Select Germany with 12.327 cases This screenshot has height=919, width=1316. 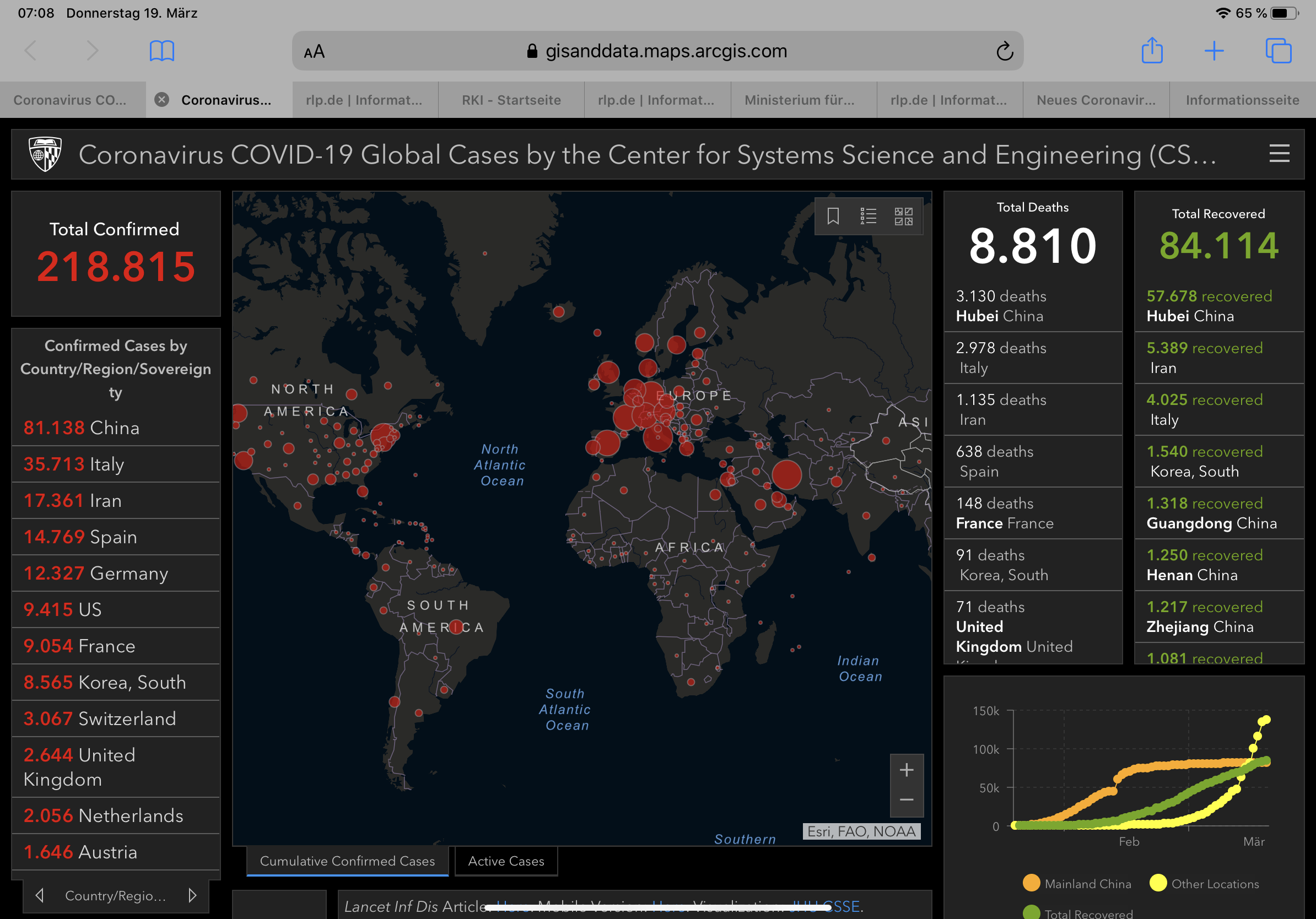pos(116,573)
